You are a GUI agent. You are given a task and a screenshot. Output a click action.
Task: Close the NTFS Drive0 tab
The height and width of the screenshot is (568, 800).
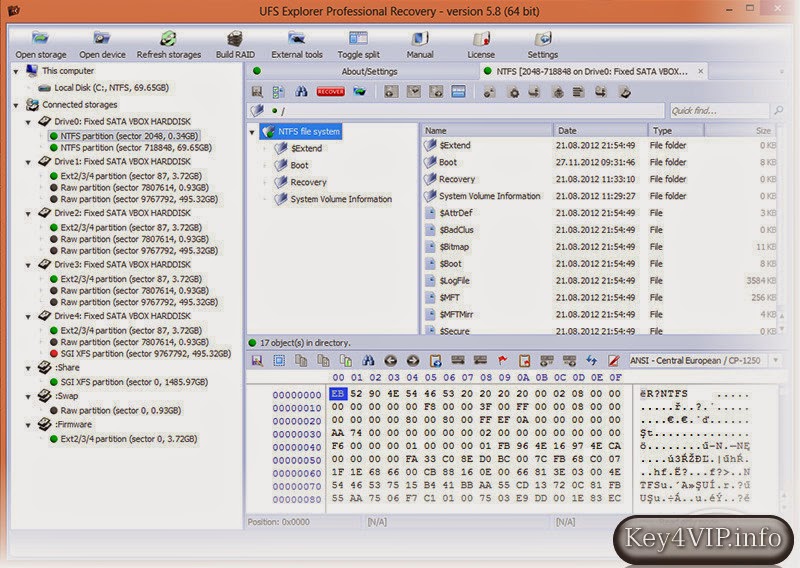701,71
